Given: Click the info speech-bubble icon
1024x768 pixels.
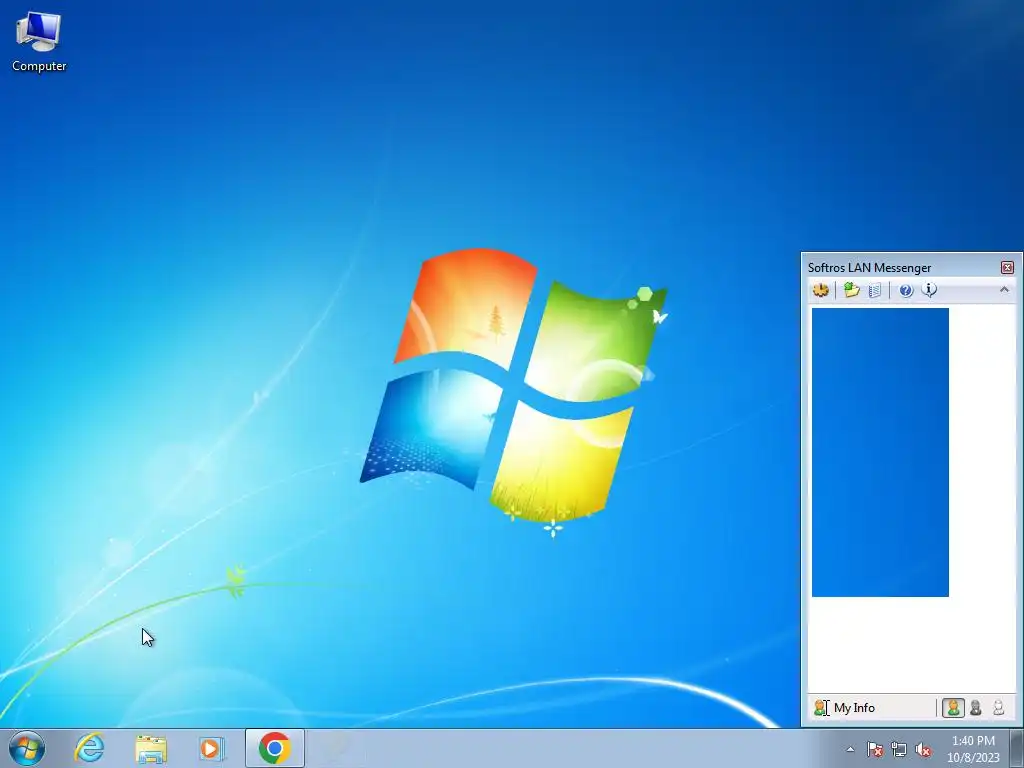Looking at the screenshot, I should pyautogui.click(x=929, y=290).
